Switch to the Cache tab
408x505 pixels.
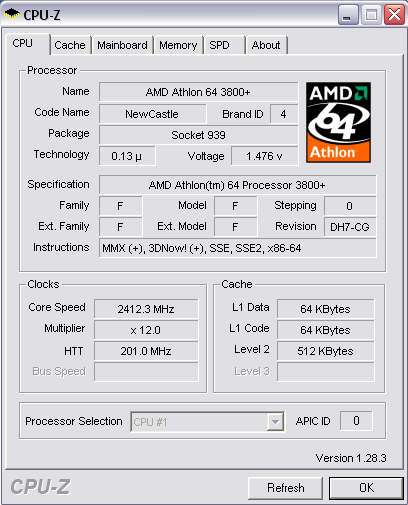coord(70,45)
